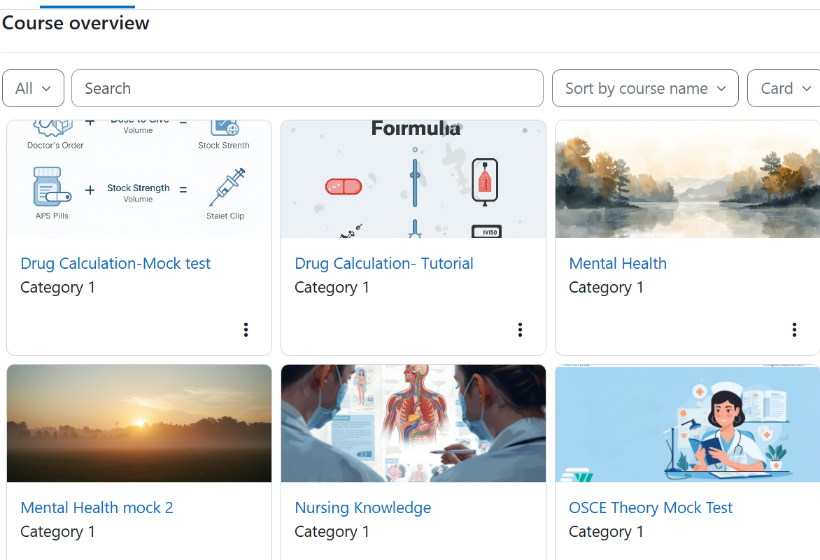Open three-dot menu for Drug Calculation- Tutorial
Image resolution: width=820 pixels, height=560 pixels.
pos(520,330)
